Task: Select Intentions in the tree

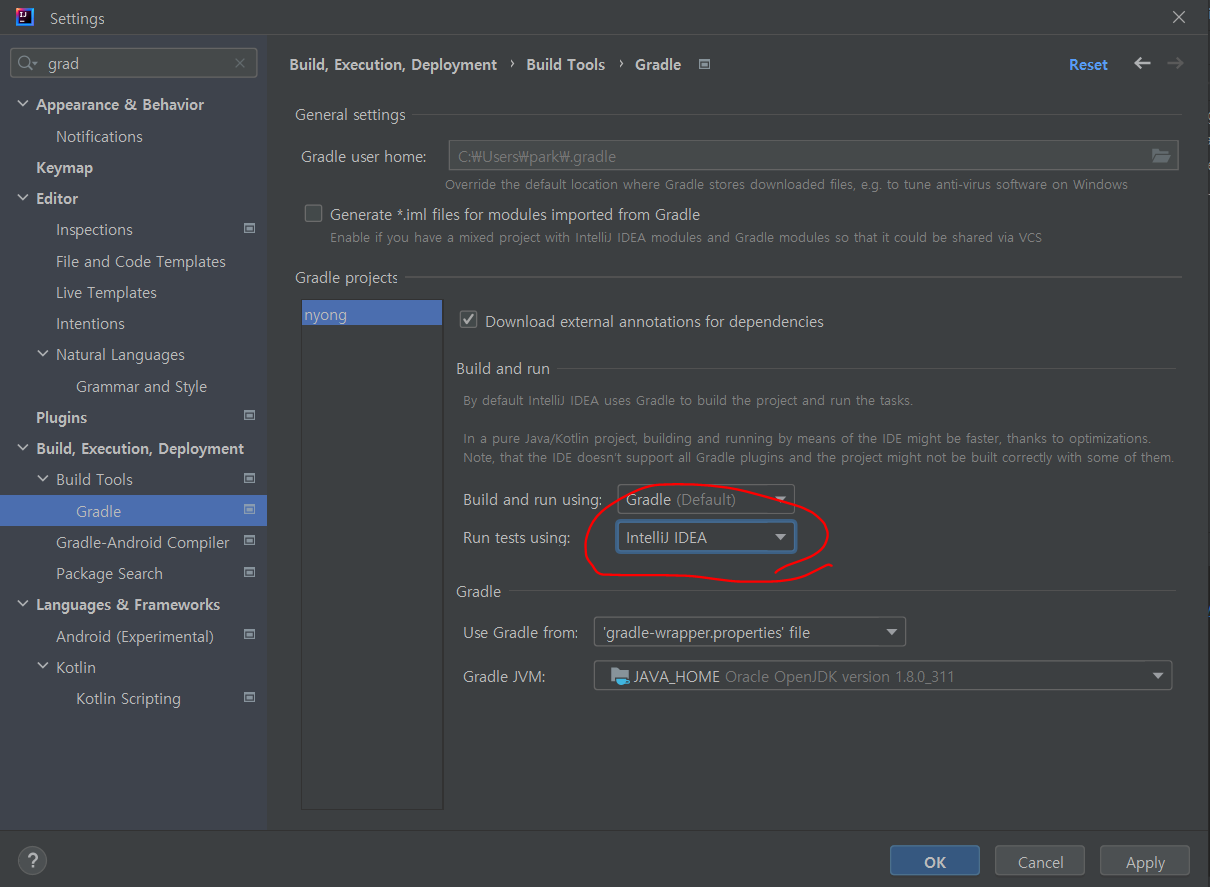Action: click(90, 323)
